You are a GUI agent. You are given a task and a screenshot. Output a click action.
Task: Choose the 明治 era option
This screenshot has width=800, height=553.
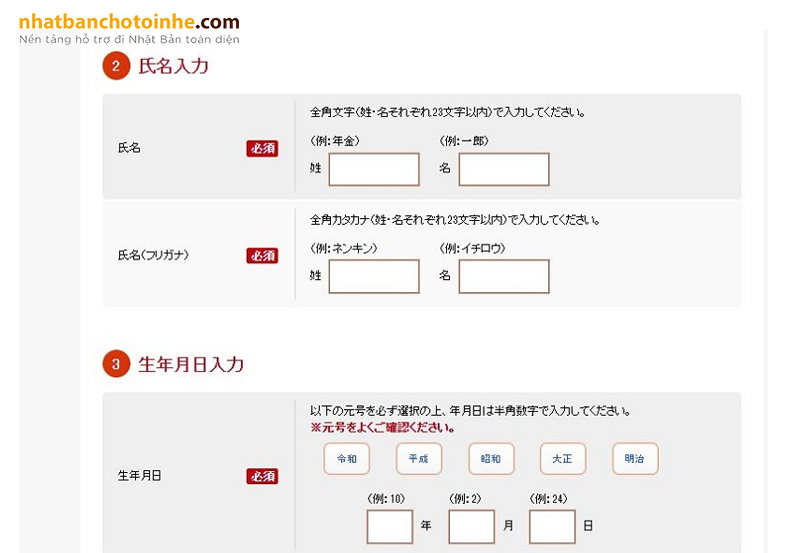[x=635, y=459]
